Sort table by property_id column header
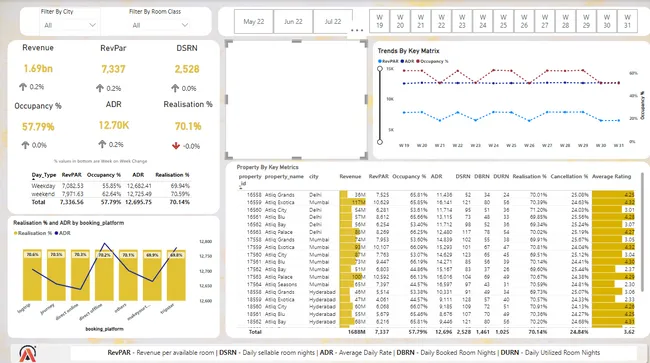Viewport: 650px width, 363px height. tap(250, 179)
